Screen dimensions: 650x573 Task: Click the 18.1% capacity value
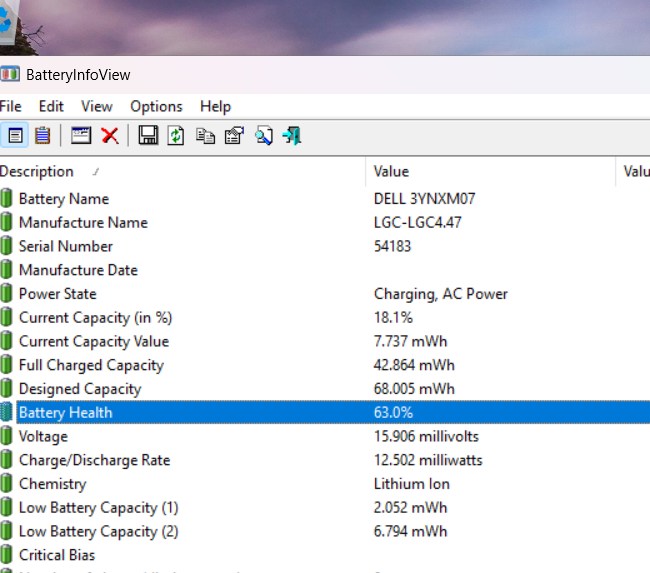393,318
